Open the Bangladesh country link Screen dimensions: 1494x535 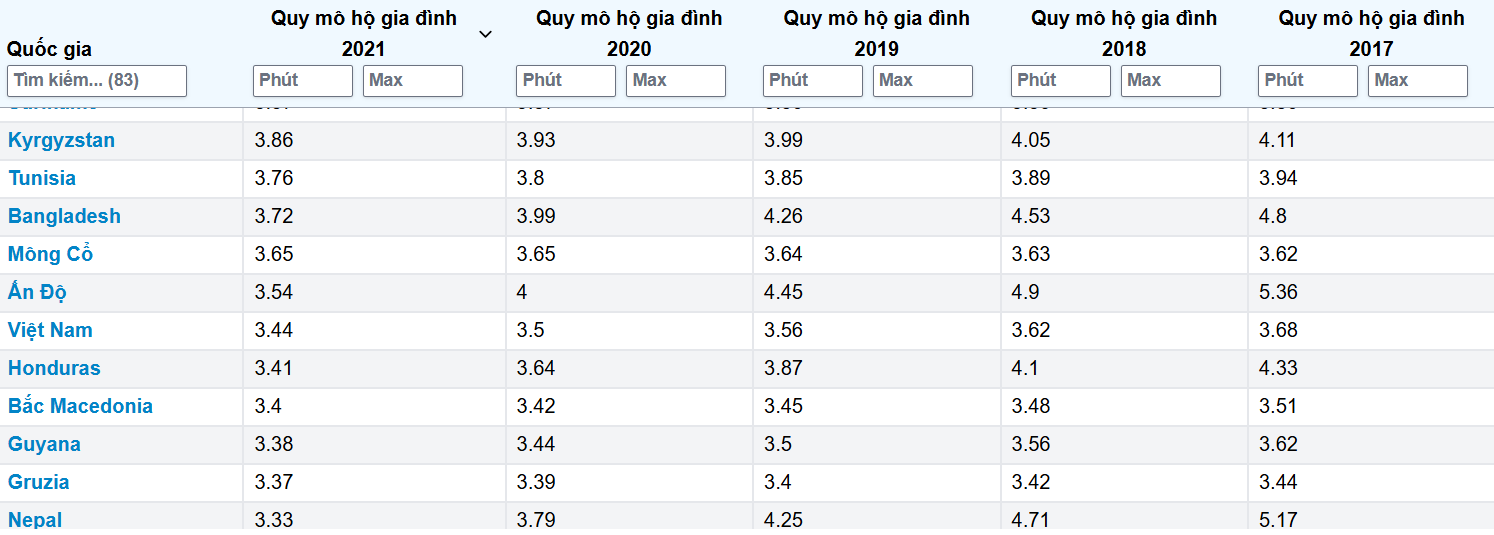click(64, 216)
